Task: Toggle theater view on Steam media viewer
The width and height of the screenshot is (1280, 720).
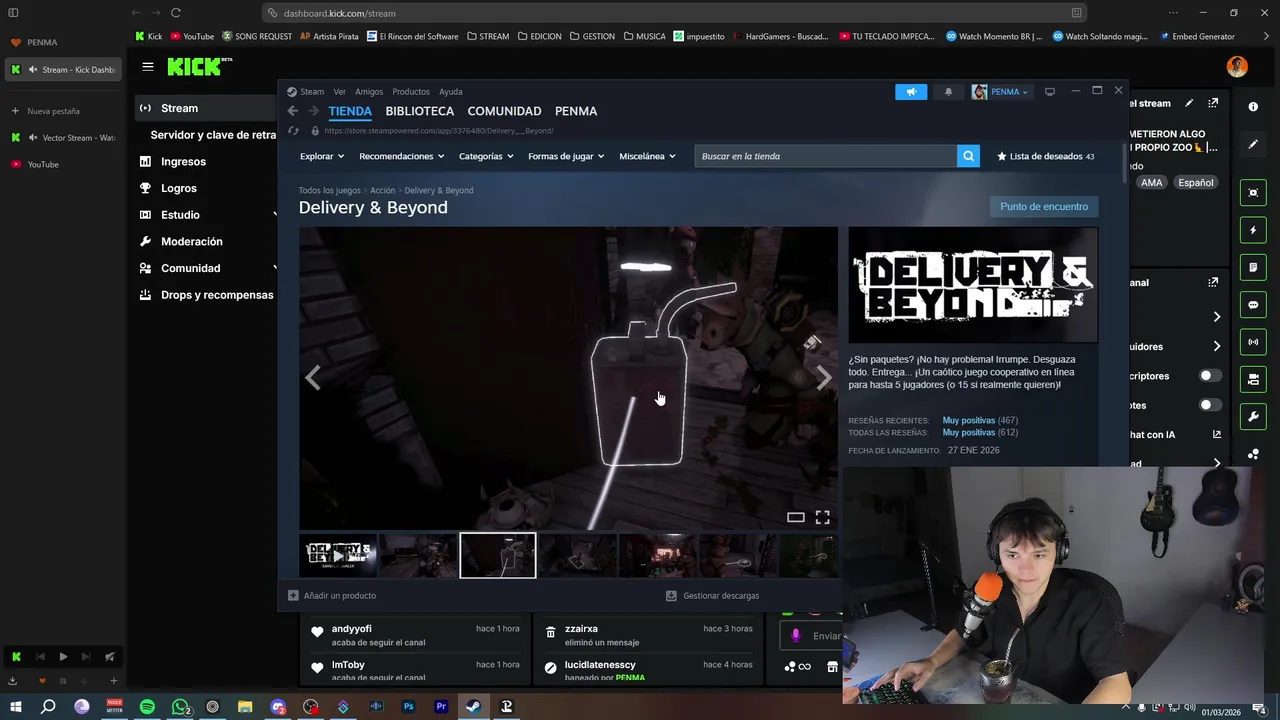Action: [x=796, y=517]
